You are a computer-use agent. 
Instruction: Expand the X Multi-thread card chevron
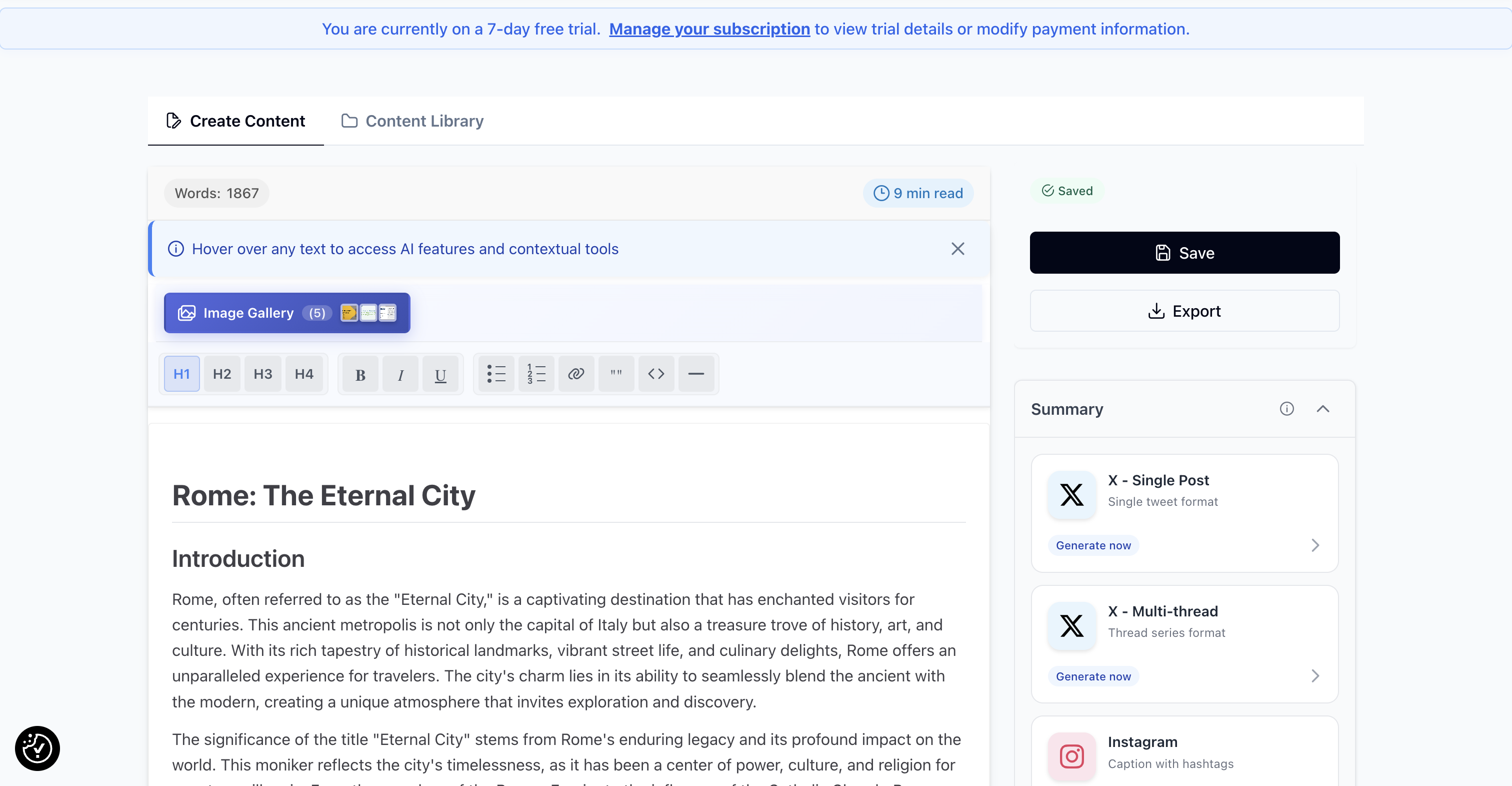pyautogui.click(x=1315, y=676)
